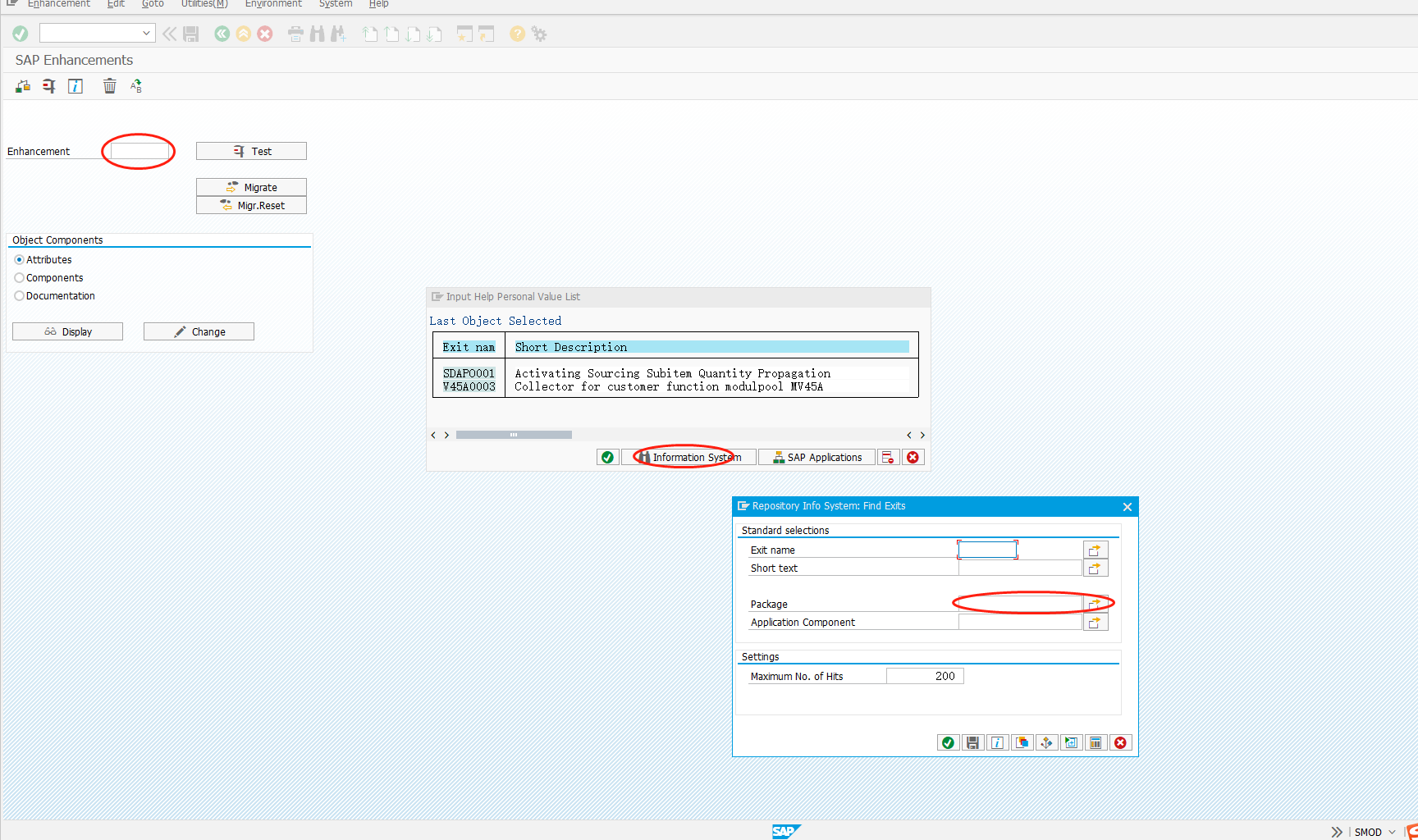
Task: Open the Utilities(M) menu
Action: coord(204,4)
